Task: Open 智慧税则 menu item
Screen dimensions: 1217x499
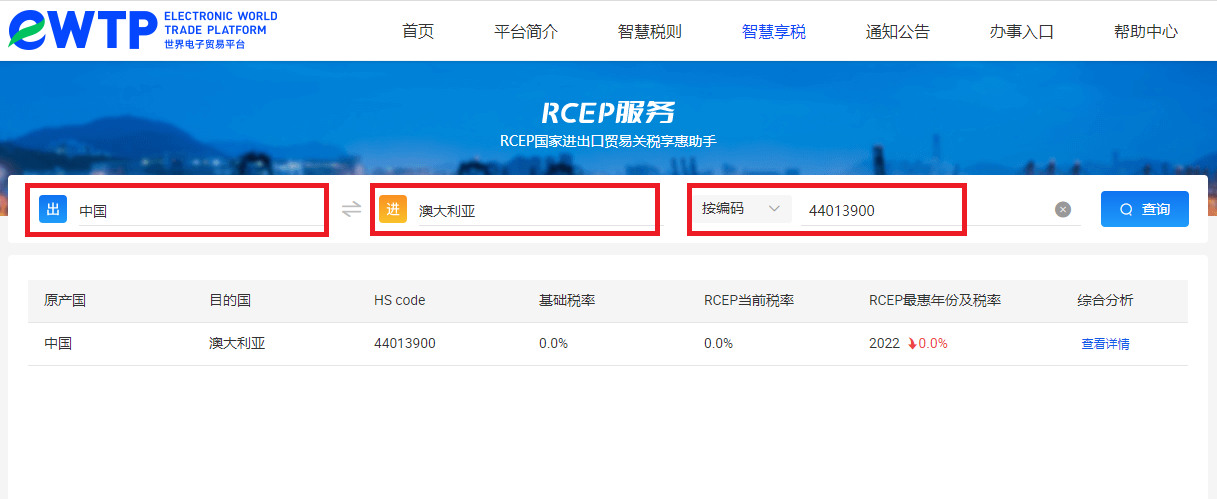Action: click(x=650, y=31)
